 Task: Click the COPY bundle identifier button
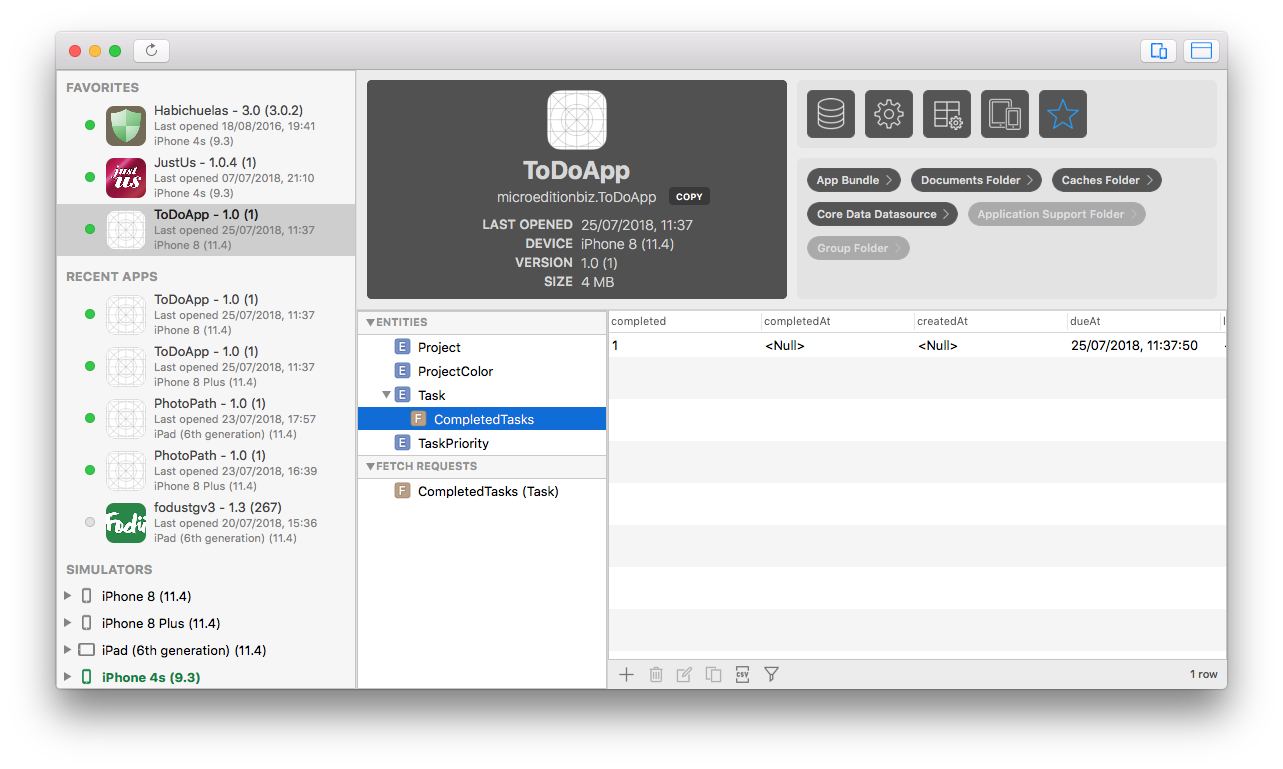pos(689,197)
